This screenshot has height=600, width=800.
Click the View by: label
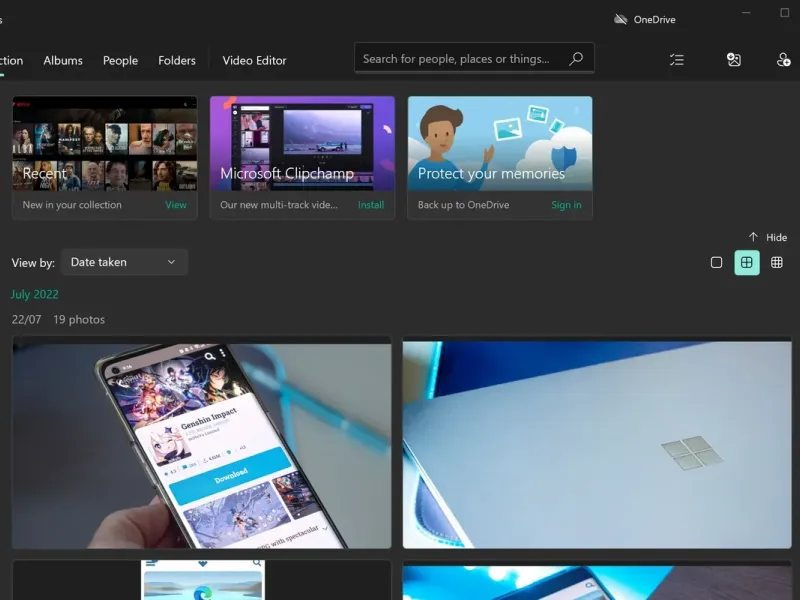pos(33,263)
